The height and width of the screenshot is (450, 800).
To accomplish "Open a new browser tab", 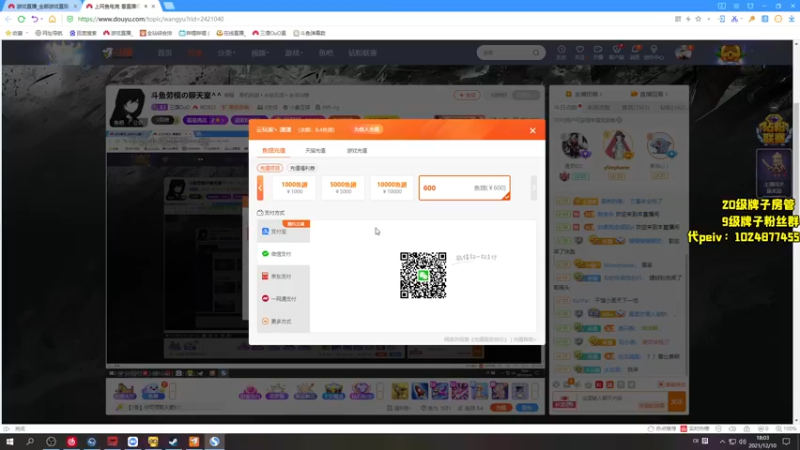I will [x=169, y=6].
